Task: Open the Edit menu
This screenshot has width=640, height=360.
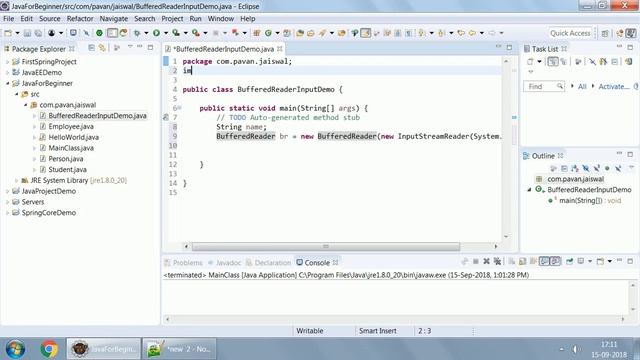Action: (x=26, y=19)
